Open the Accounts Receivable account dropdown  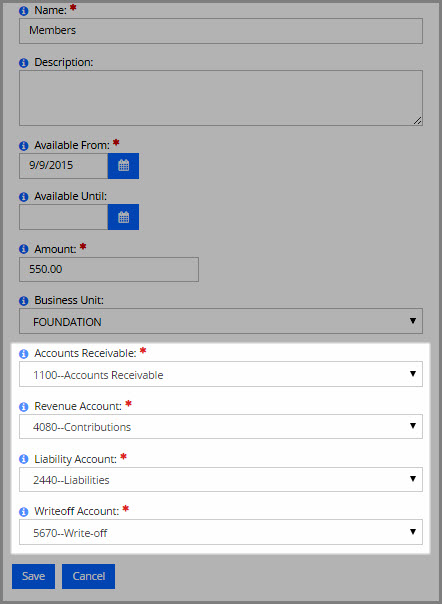pyautogui.click(x=221, y=374)
